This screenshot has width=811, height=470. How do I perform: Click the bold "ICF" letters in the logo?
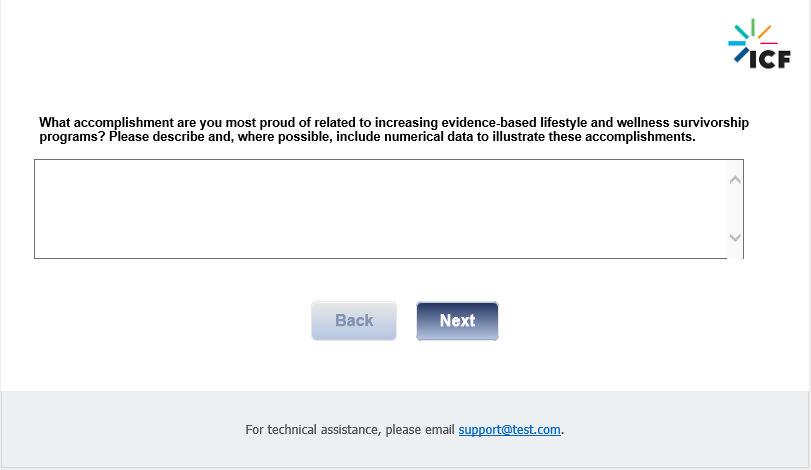(x=770, y=59)
